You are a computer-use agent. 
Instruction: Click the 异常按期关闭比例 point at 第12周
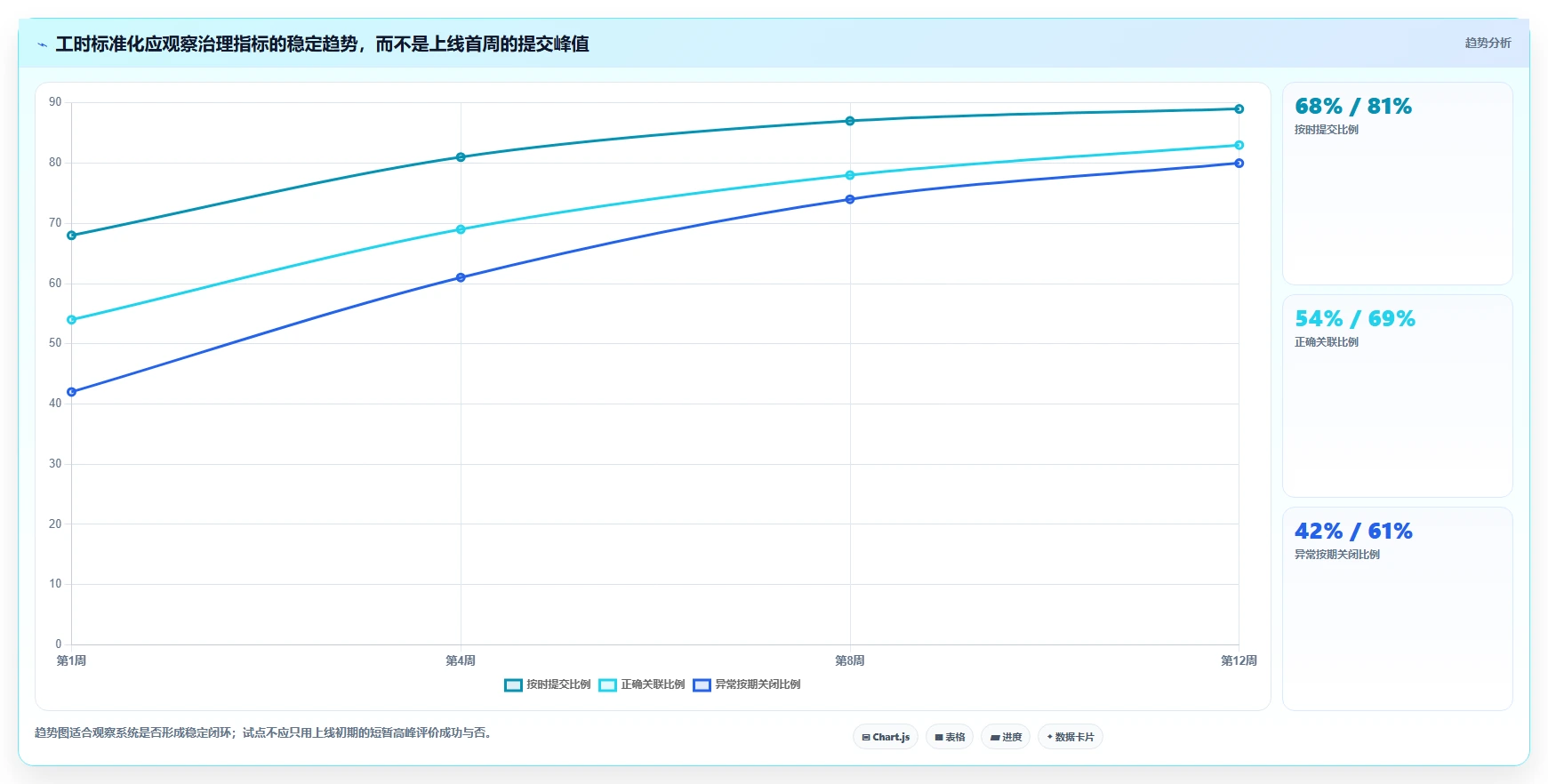(1239, 164)
